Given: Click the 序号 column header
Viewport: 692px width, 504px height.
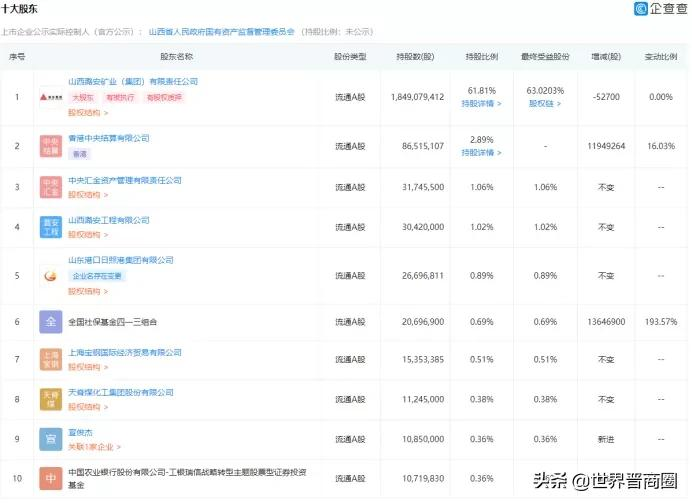Looking at the screenshot, I should 17,56.
